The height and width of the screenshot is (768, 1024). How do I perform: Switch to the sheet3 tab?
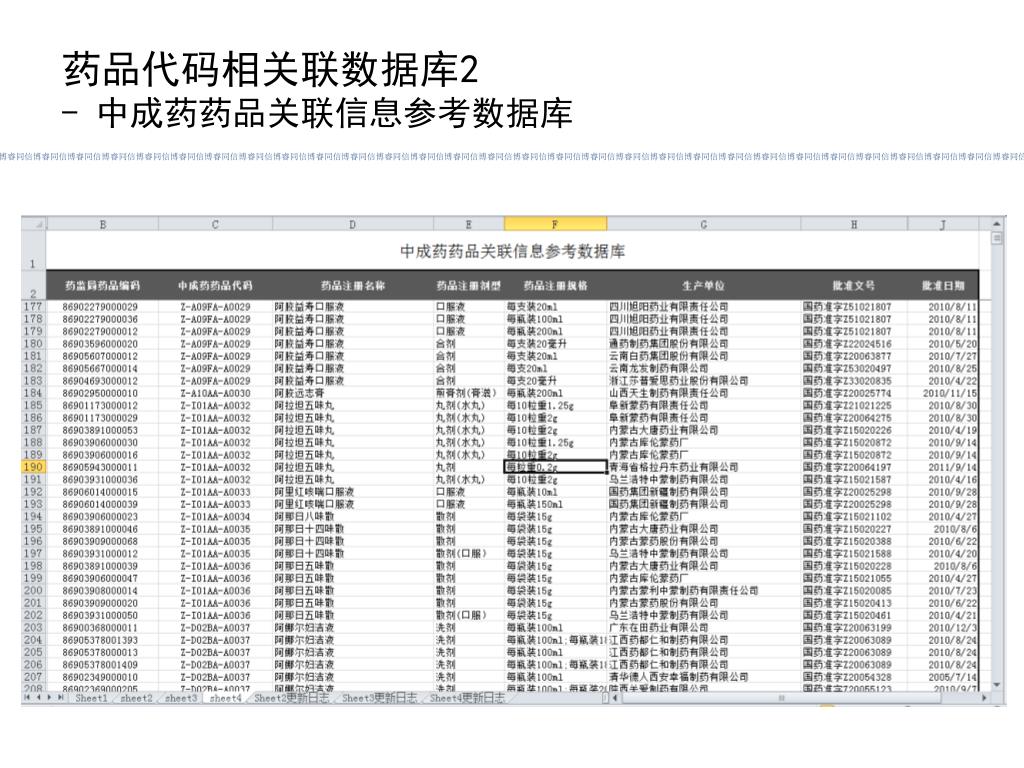(x=180, y=698)
